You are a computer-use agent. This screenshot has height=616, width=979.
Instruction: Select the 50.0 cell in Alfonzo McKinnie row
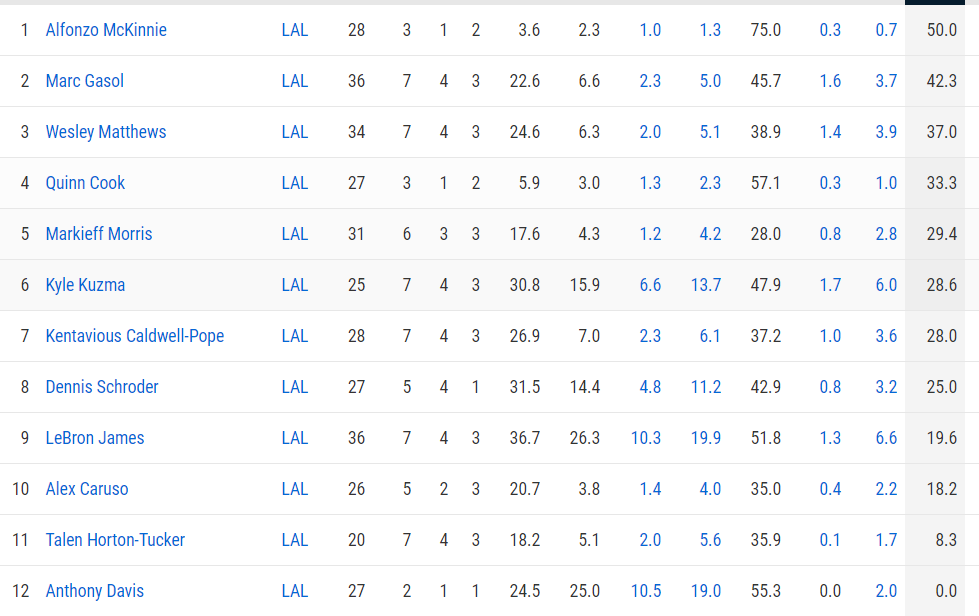942,30
